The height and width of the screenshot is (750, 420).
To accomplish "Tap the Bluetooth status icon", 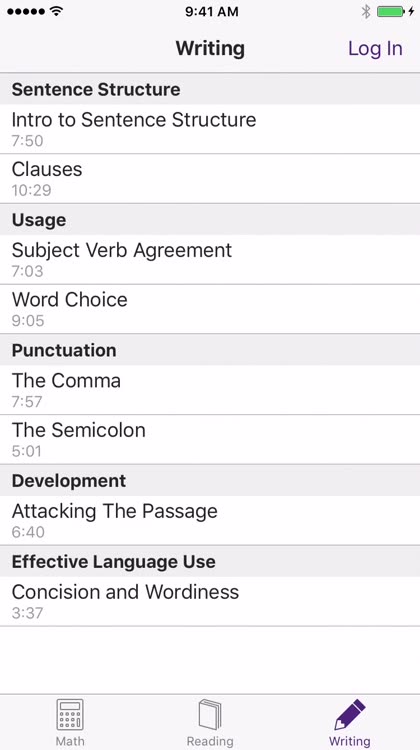I will 366,11.
